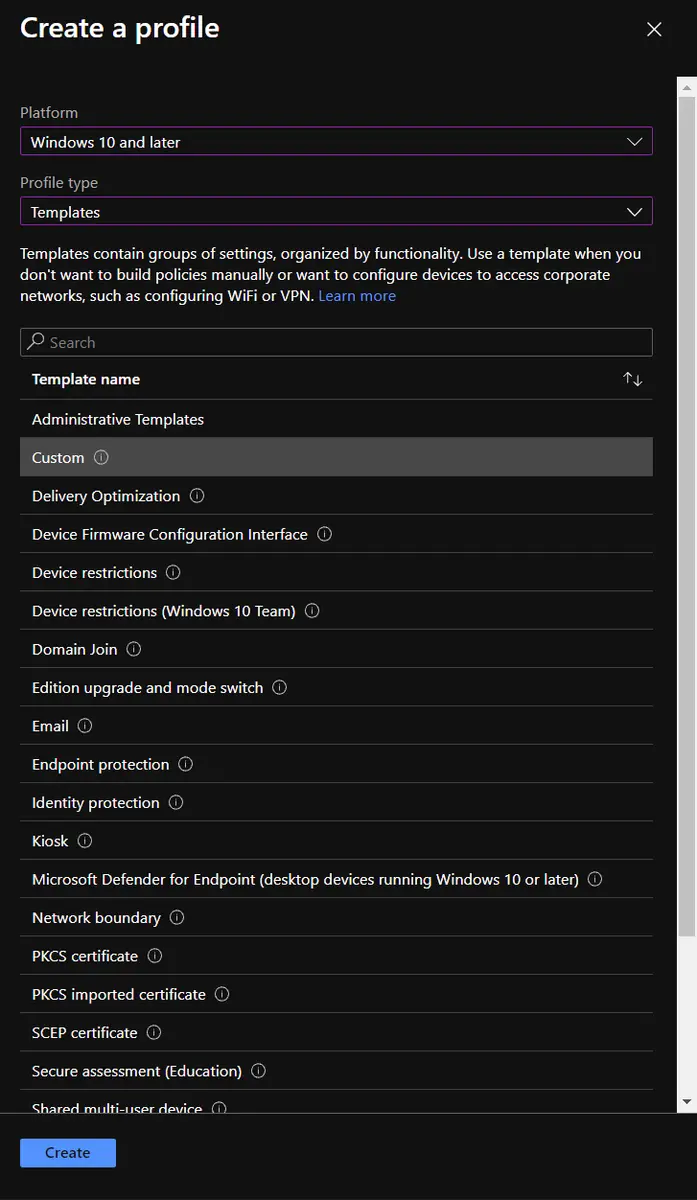Click info icon beside Domain Join
Image resolution: width=697 pixels, height=1200 pixels.
134,649
